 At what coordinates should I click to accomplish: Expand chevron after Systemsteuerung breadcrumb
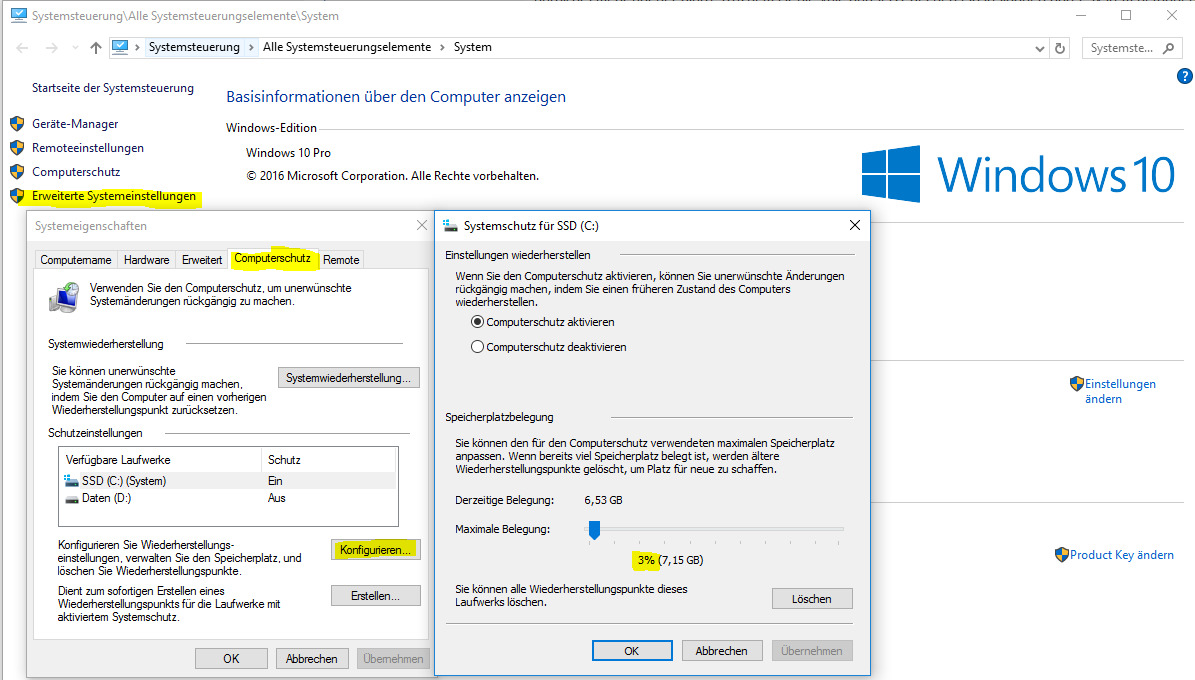(x=251, y=47)
